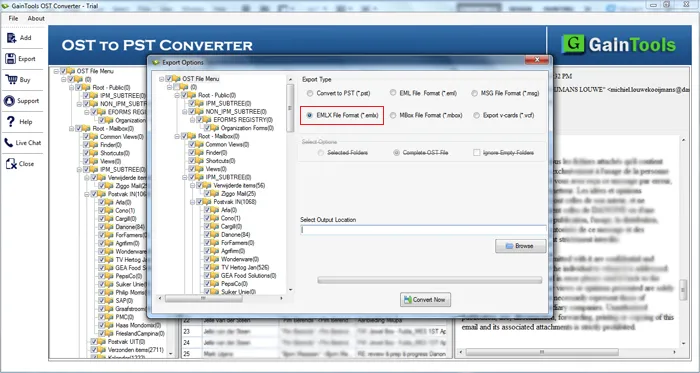This screenshot has height=373, width=700.
Task: Select Common Views(0) in dialog tree
Action: tap(227, 145)
